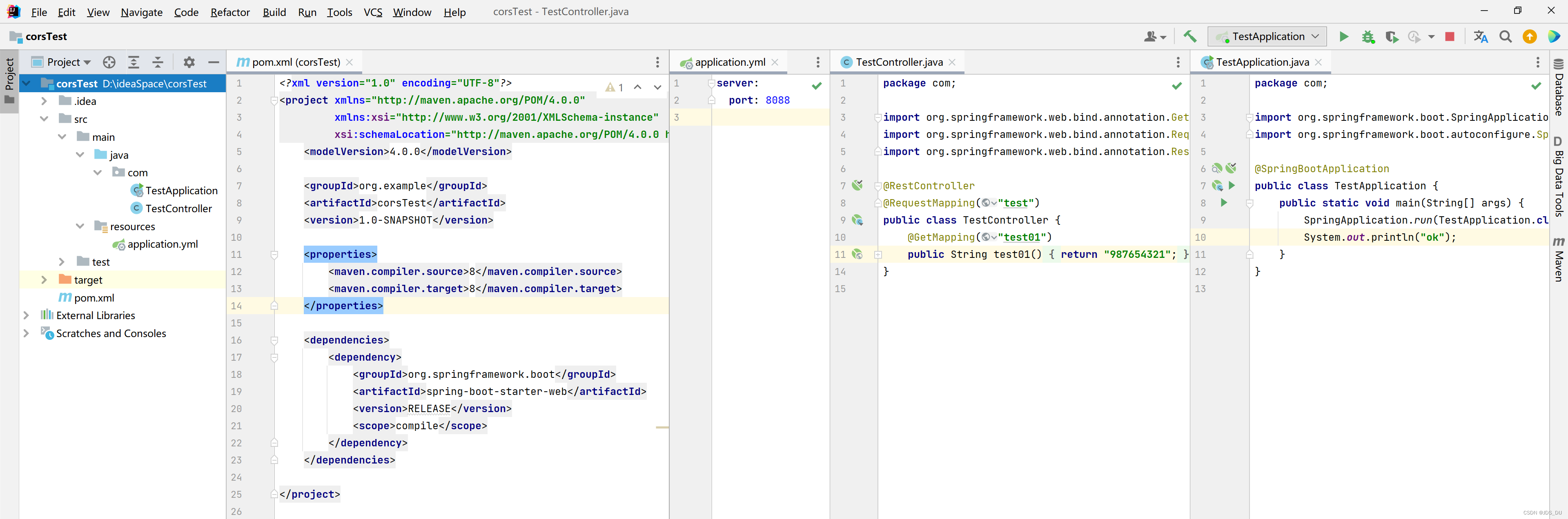
Task: Fold the properties block in pom.xml
Action: tap(274, 254)
